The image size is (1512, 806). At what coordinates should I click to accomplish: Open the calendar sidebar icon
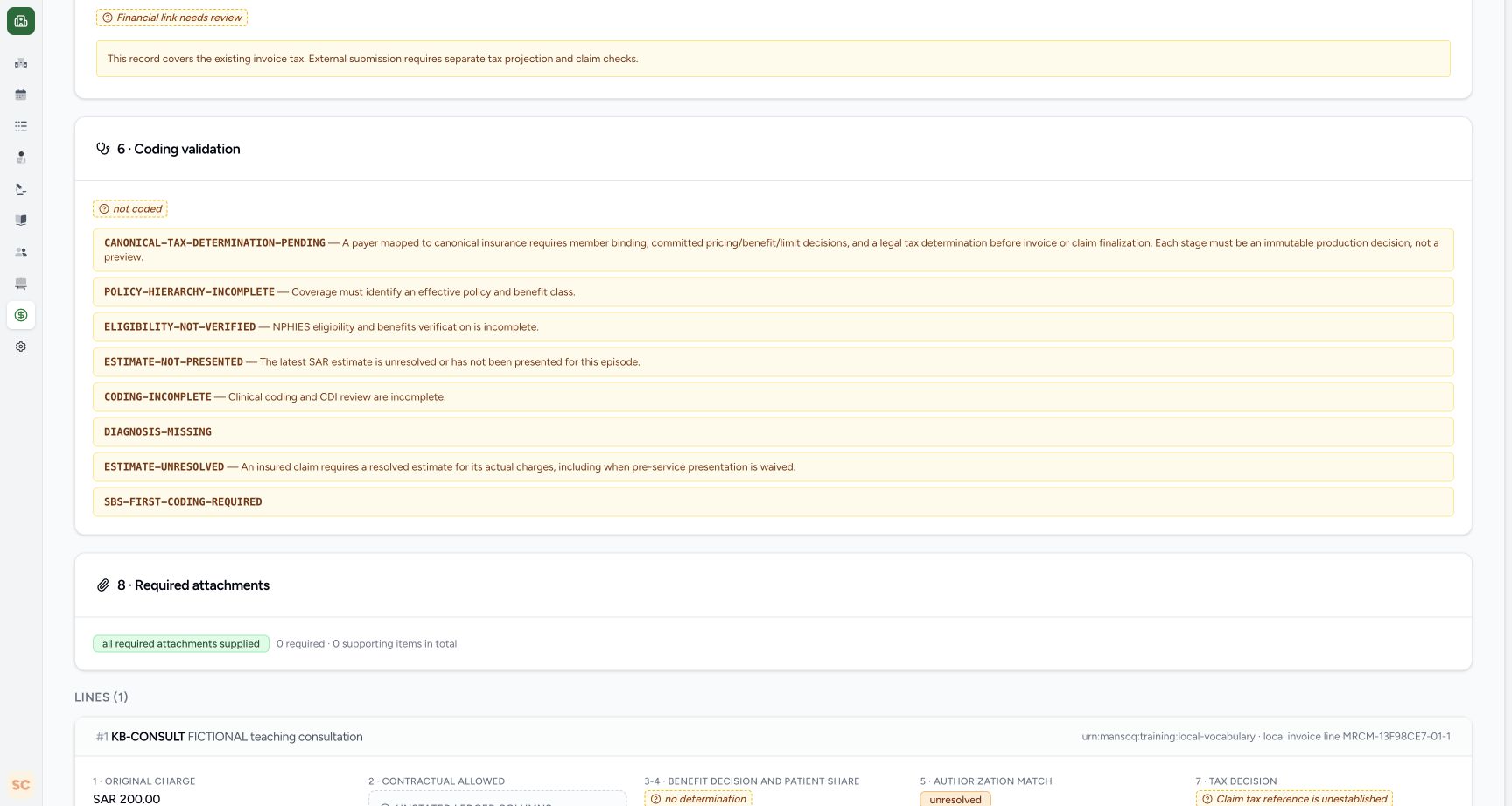(21, 95)
